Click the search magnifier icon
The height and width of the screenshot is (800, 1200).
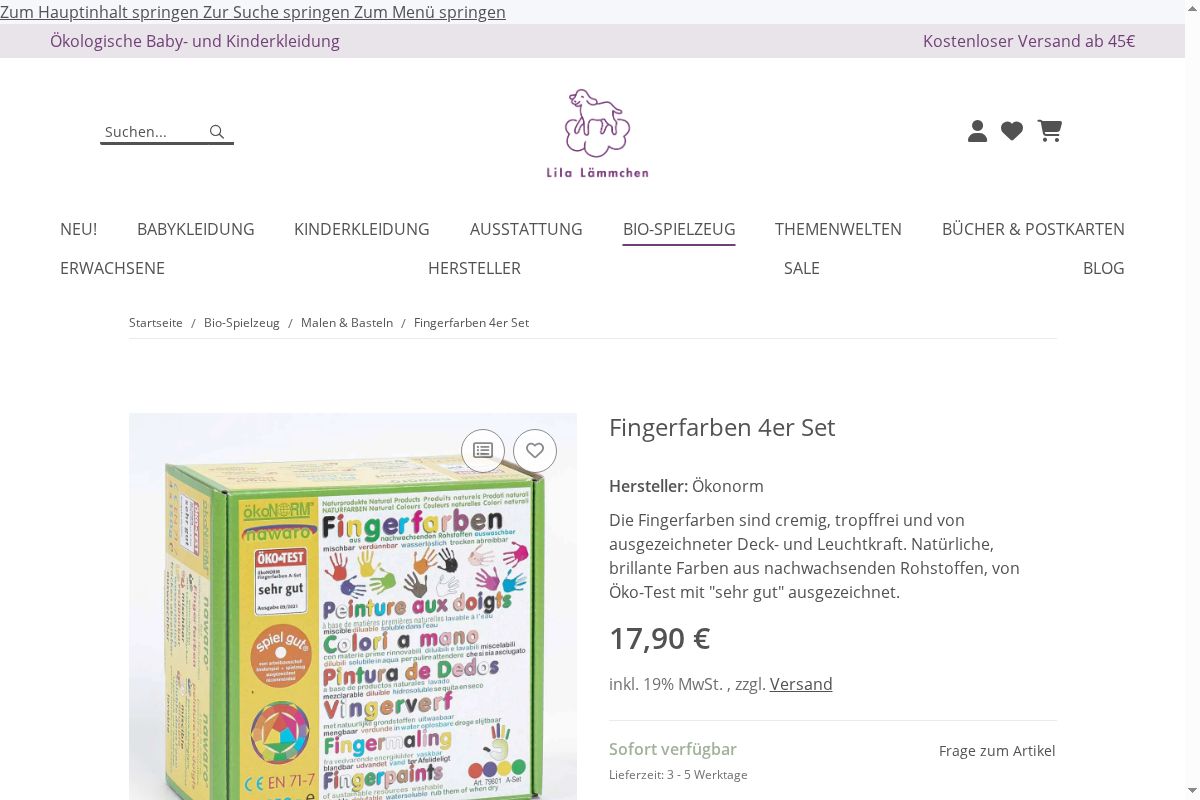pyautogui.click(x=217, y=132)
